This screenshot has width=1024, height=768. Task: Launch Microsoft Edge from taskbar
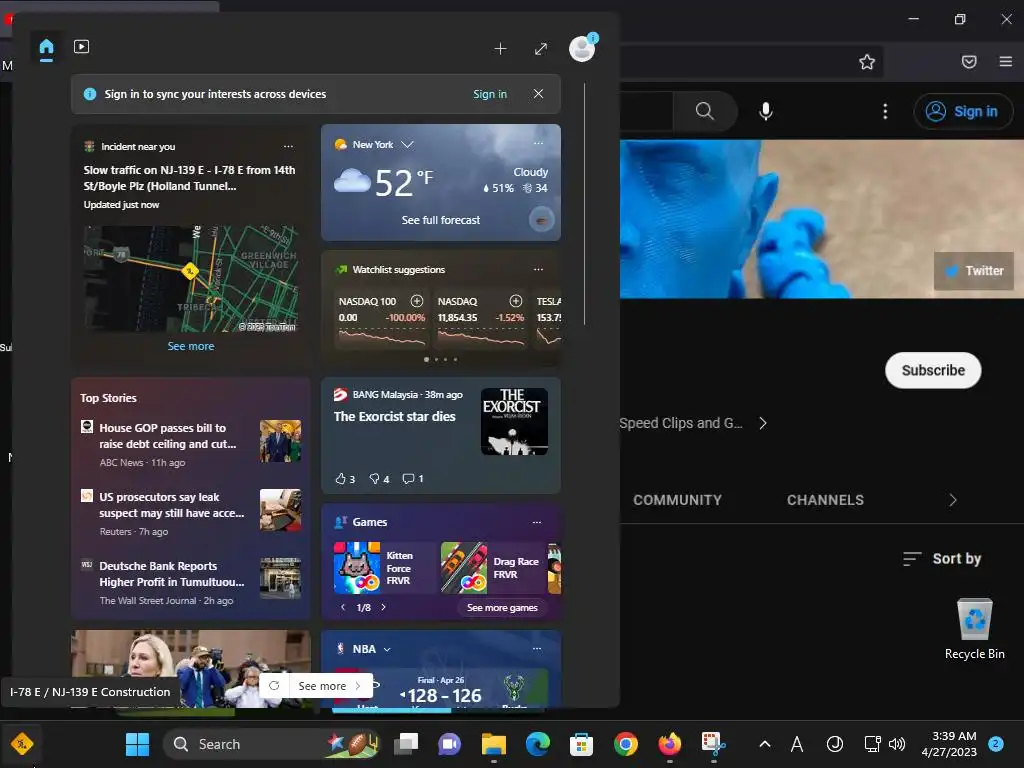537,744
